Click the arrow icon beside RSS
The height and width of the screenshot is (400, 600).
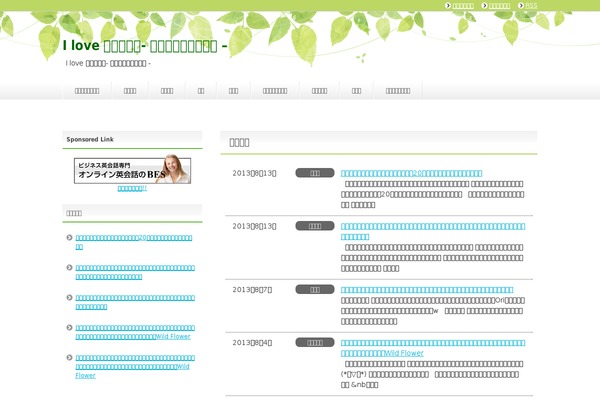click(521, 5)
